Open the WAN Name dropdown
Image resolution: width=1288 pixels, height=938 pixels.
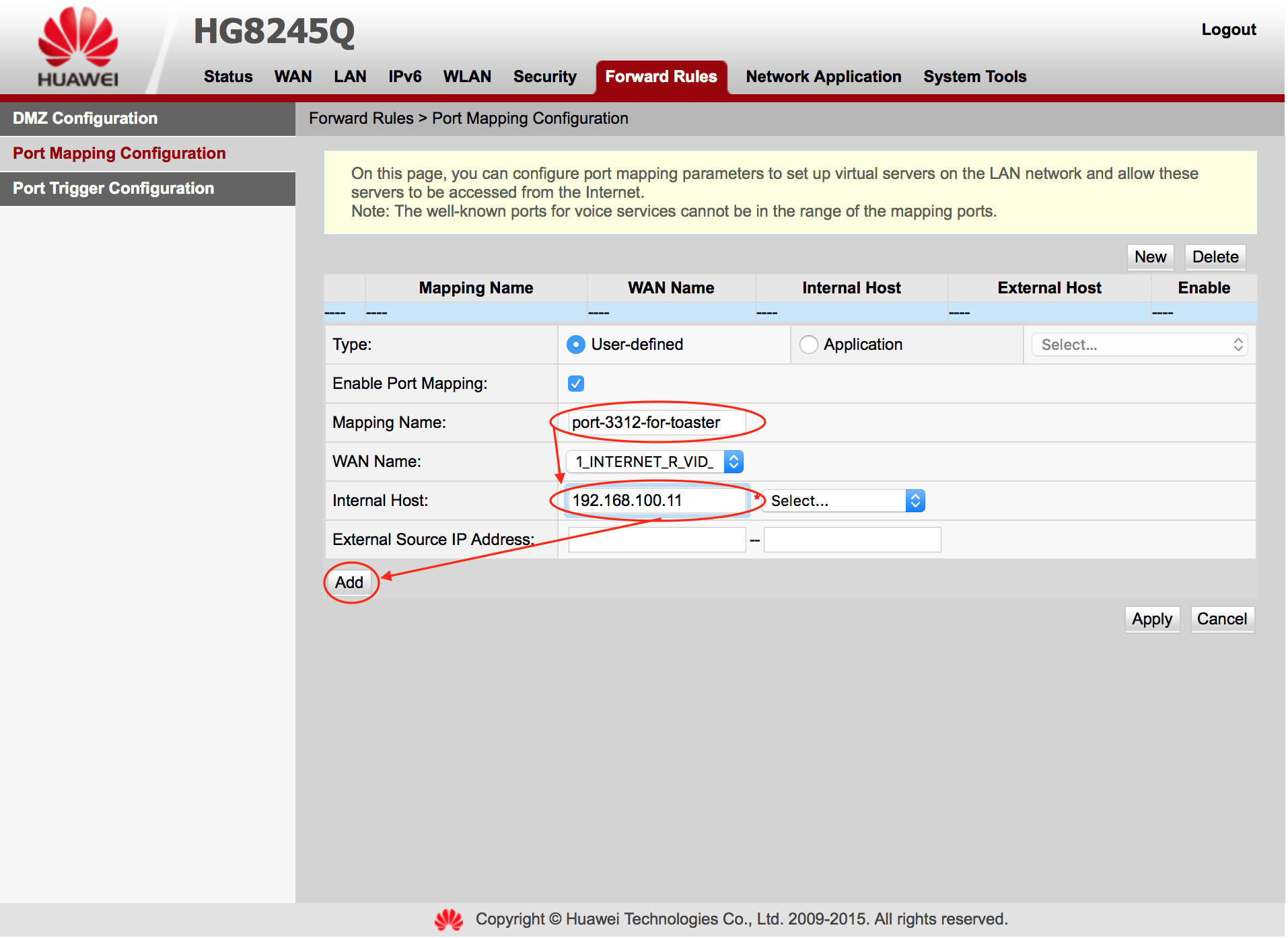click(654, 462)
